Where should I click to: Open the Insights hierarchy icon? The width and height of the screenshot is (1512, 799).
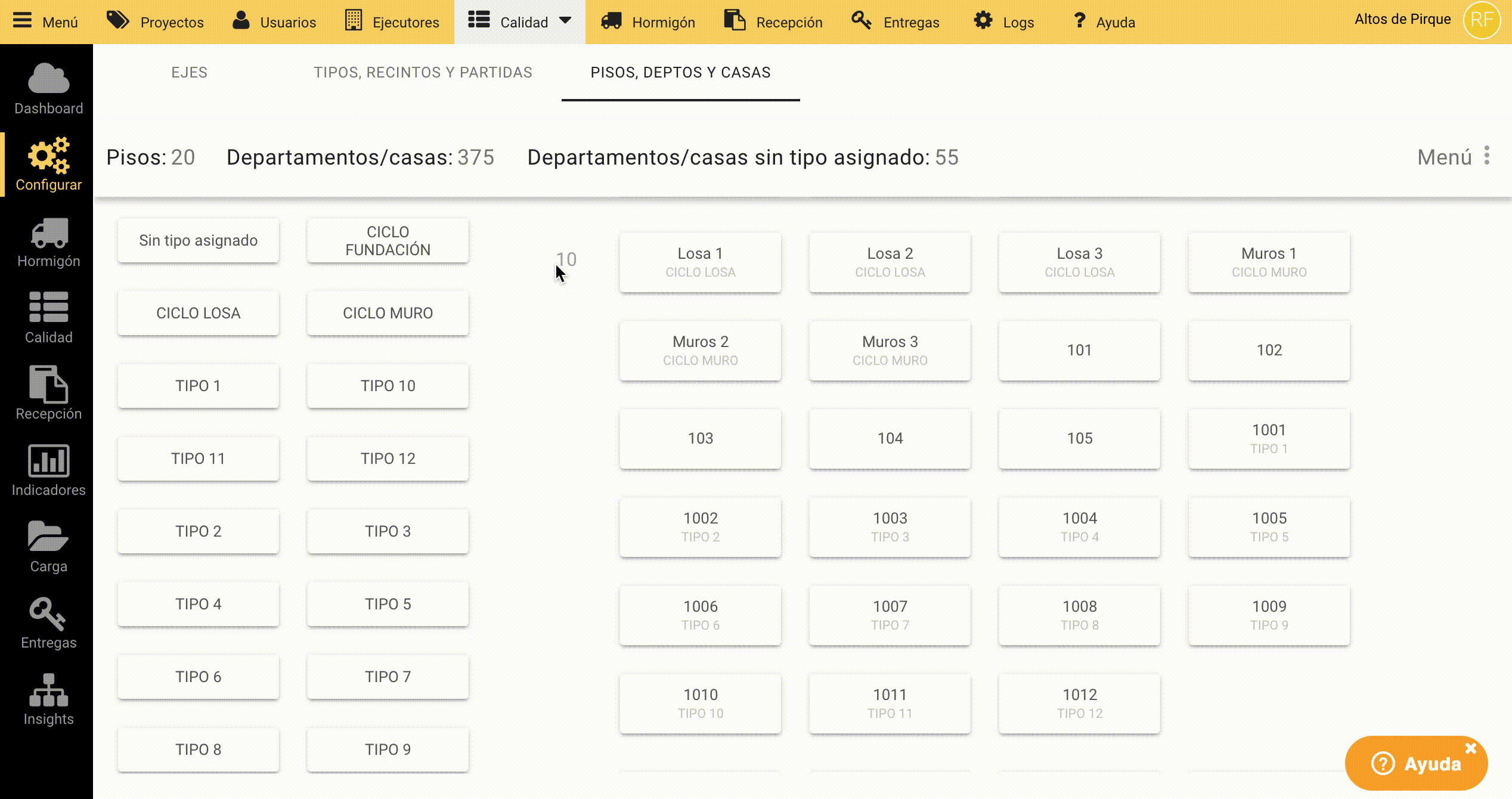[x=48, y=690]
